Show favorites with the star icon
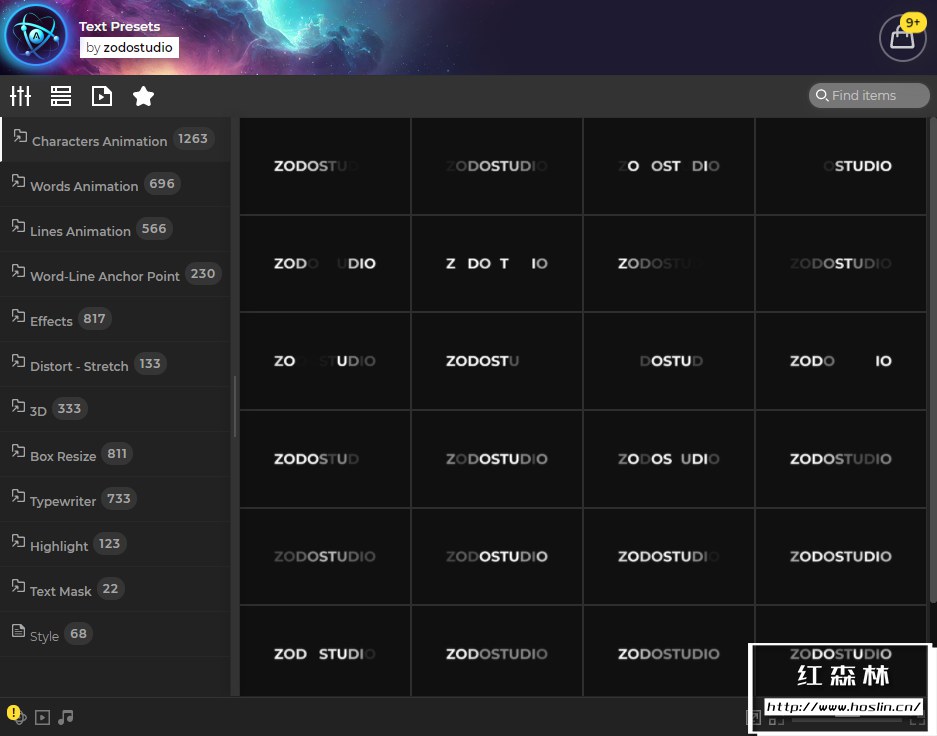This screenshot has width=937, height=736. tap(143, 96)
